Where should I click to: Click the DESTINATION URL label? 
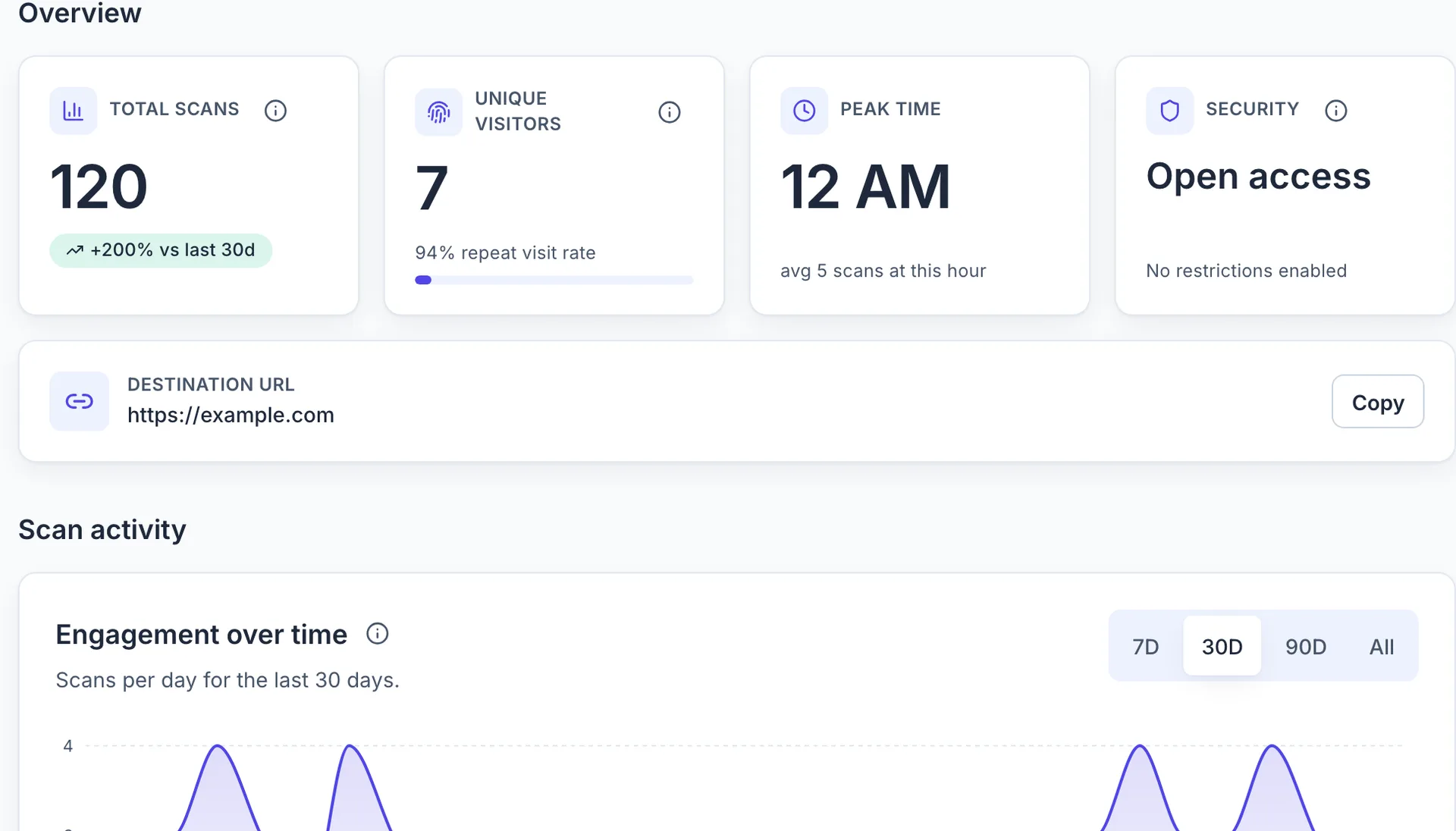tap(211, 384)
